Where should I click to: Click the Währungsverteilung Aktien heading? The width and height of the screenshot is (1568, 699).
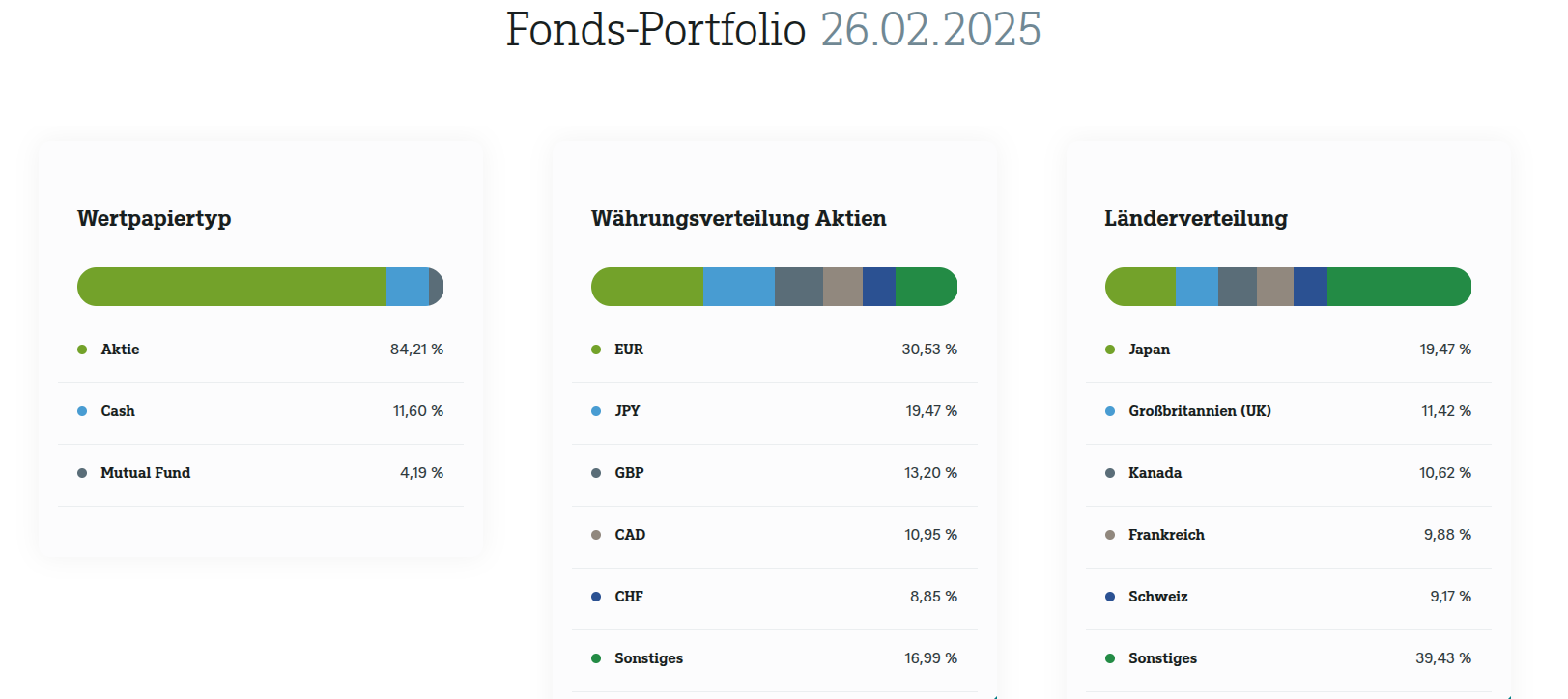738,218
